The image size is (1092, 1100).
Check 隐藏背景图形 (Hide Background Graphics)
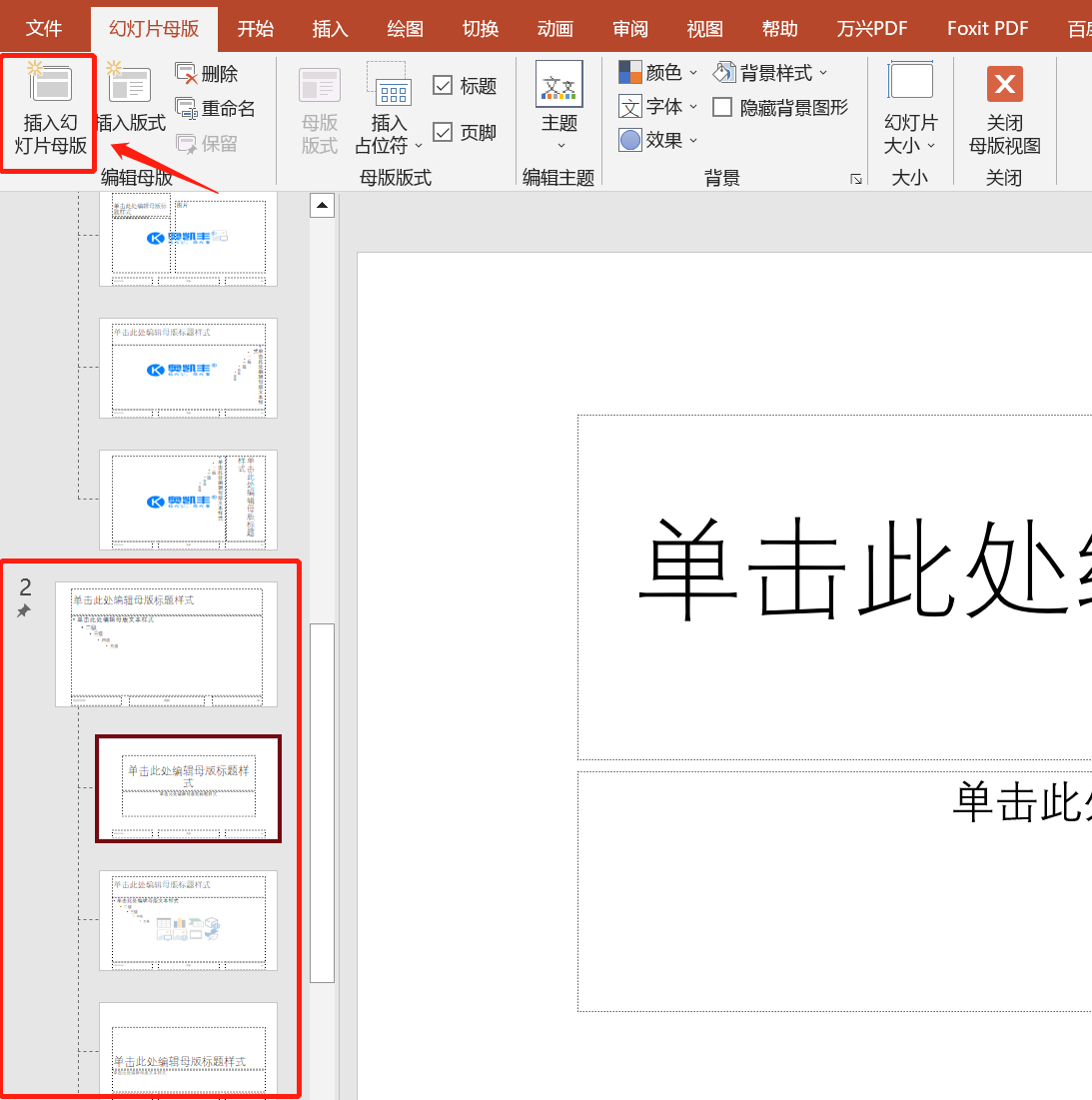tap(721, 106)
